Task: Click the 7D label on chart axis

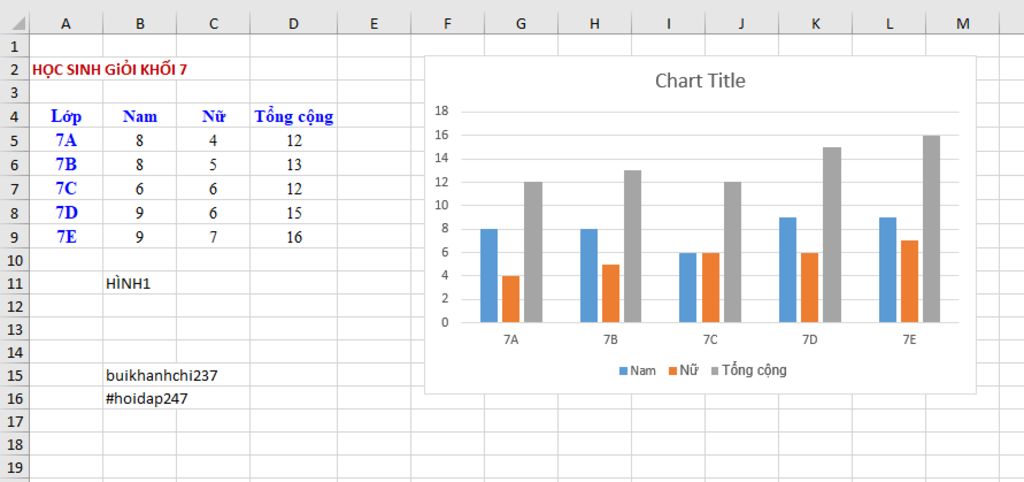Action: (810, 340)
